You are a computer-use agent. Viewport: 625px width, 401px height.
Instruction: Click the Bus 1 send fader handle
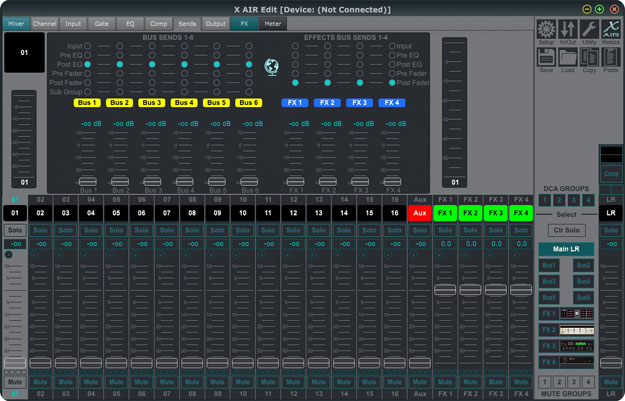[87, 182]
